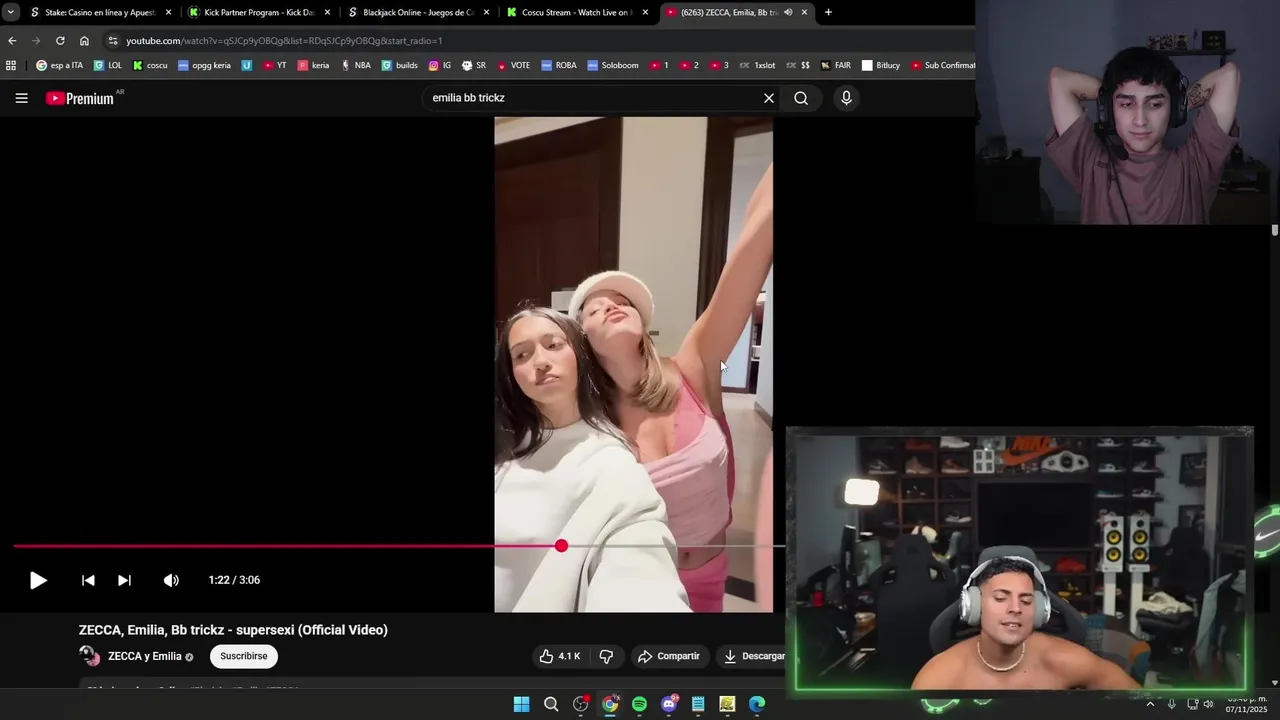1280x720 pixels.
Task: Mute the audio icon on YouTube tab
Action: [788, 12]
